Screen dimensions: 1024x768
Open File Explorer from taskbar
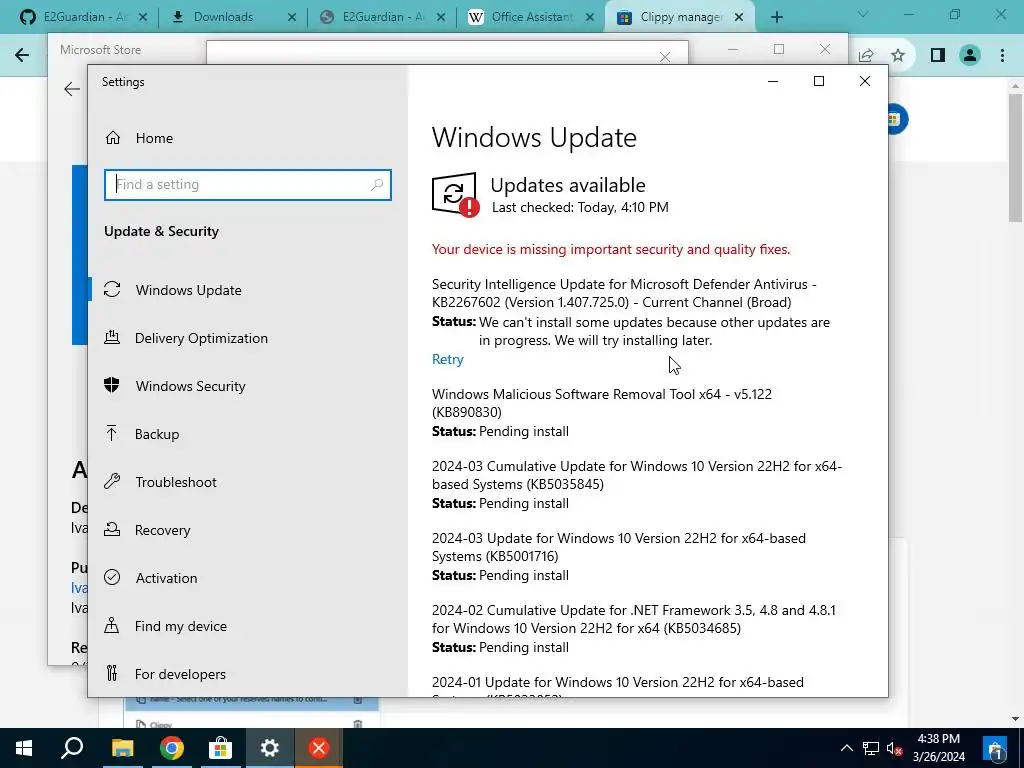(x=122, y=748)
